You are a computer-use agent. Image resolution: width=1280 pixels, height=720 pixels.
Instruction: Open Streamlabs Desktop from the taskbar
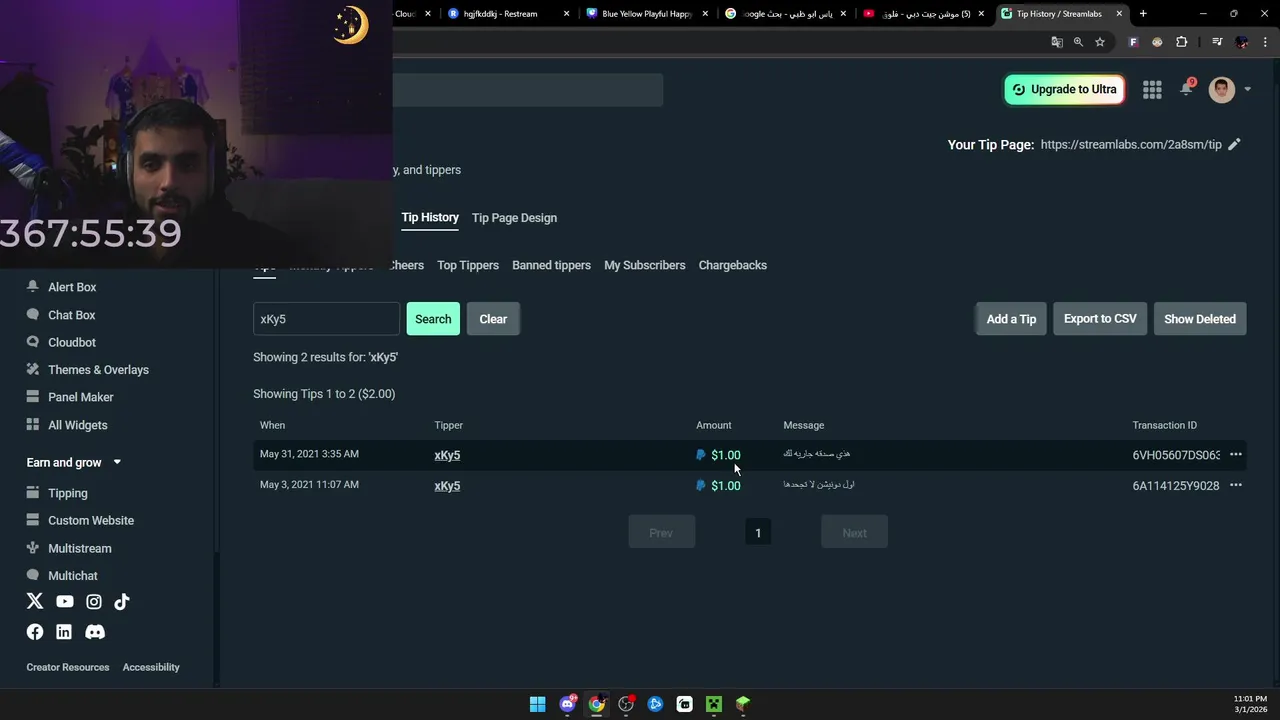click(x=684, y=704)
